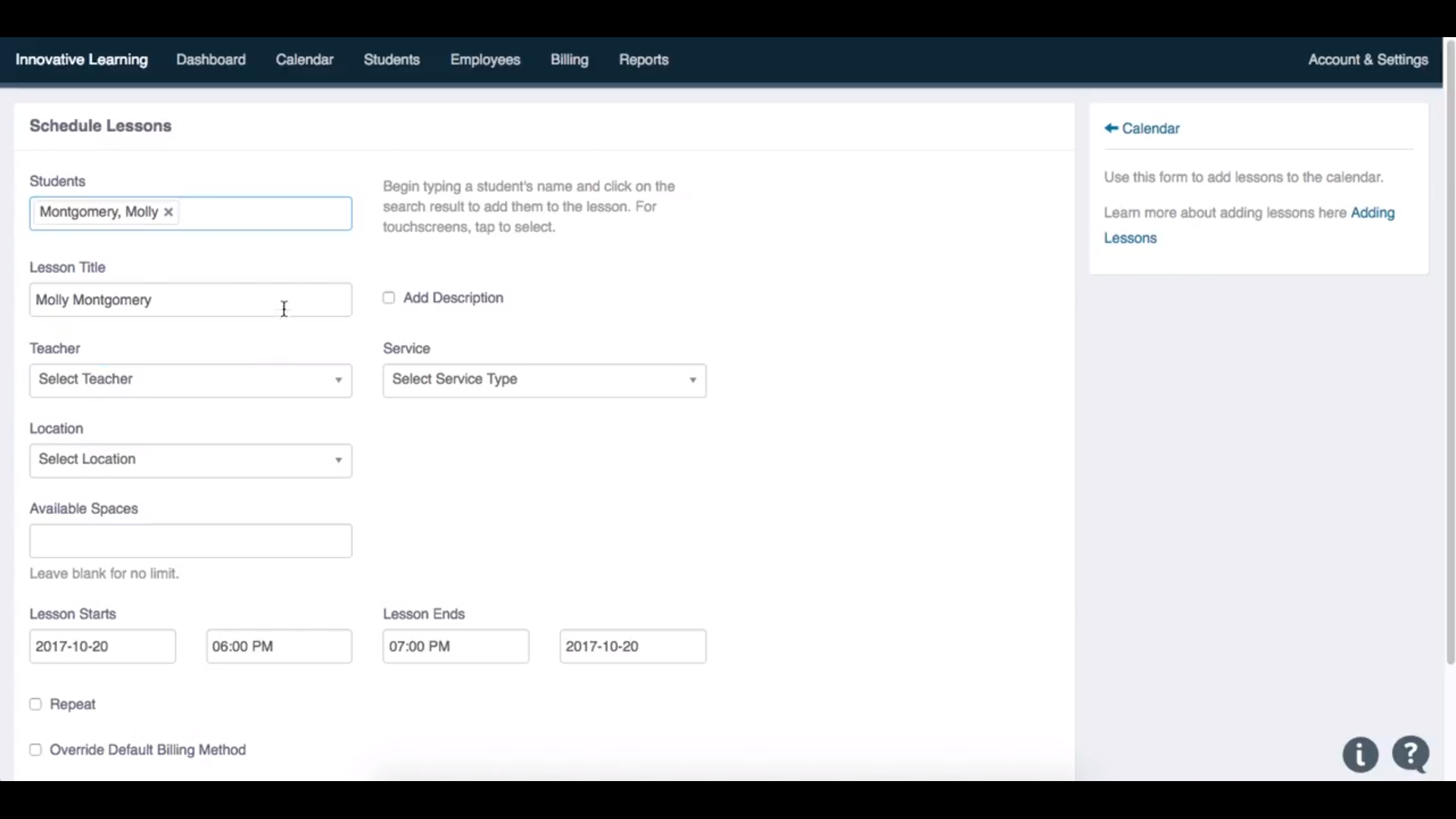Open Account & Settings
Image resolution: width=1456 pixels, height=819 pixels.
pyautogui.click(x=1367, y=60)
